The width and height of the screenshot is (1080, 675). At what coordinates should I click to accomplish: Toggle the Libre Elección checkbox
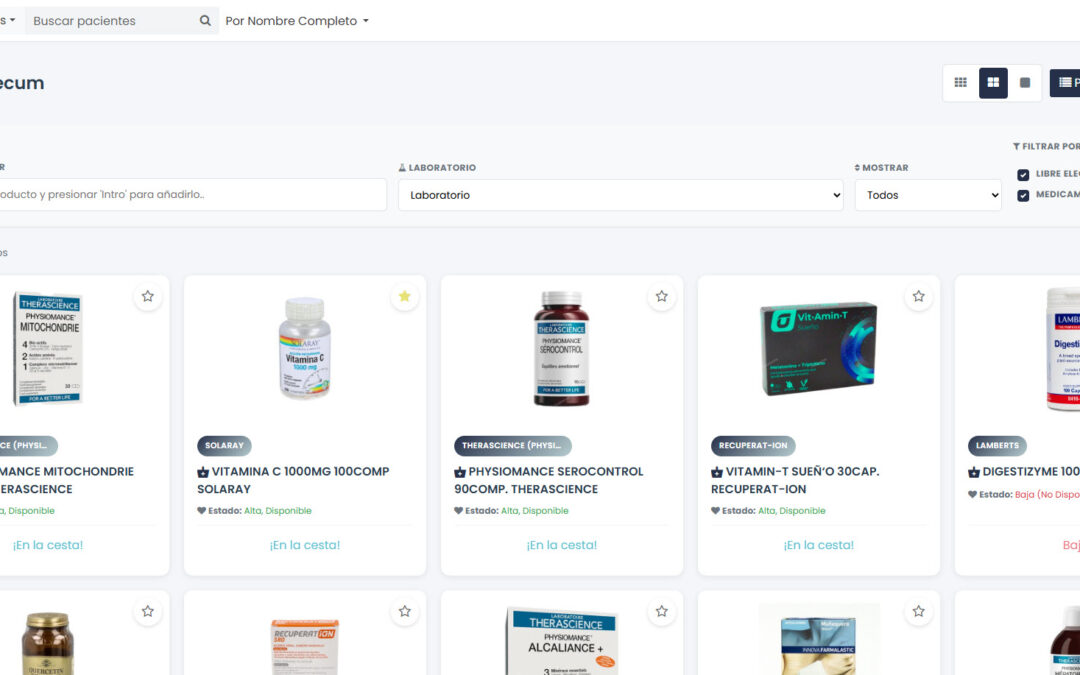coord(1023,175)
